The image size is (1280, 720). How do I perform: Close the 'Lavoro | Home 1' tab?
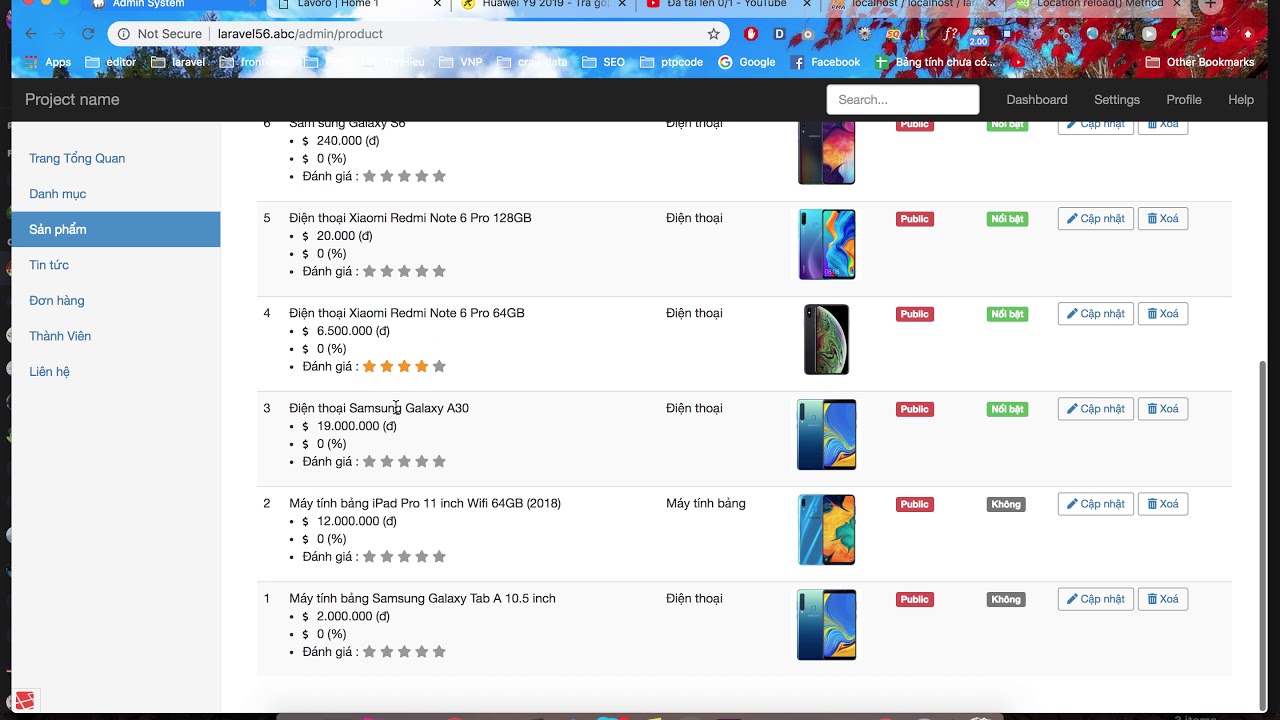click(436, 5)
